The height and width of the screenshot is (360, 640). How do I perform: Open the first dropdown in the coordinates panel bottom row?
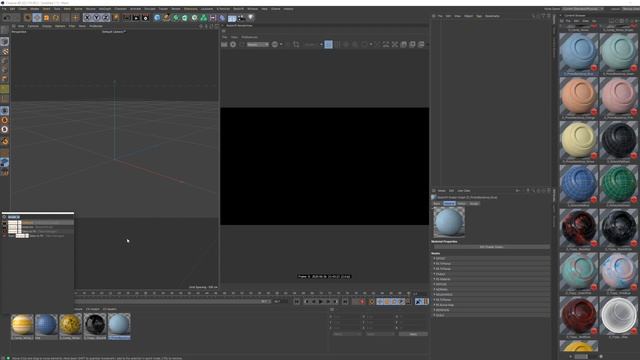tap(347, 334)
